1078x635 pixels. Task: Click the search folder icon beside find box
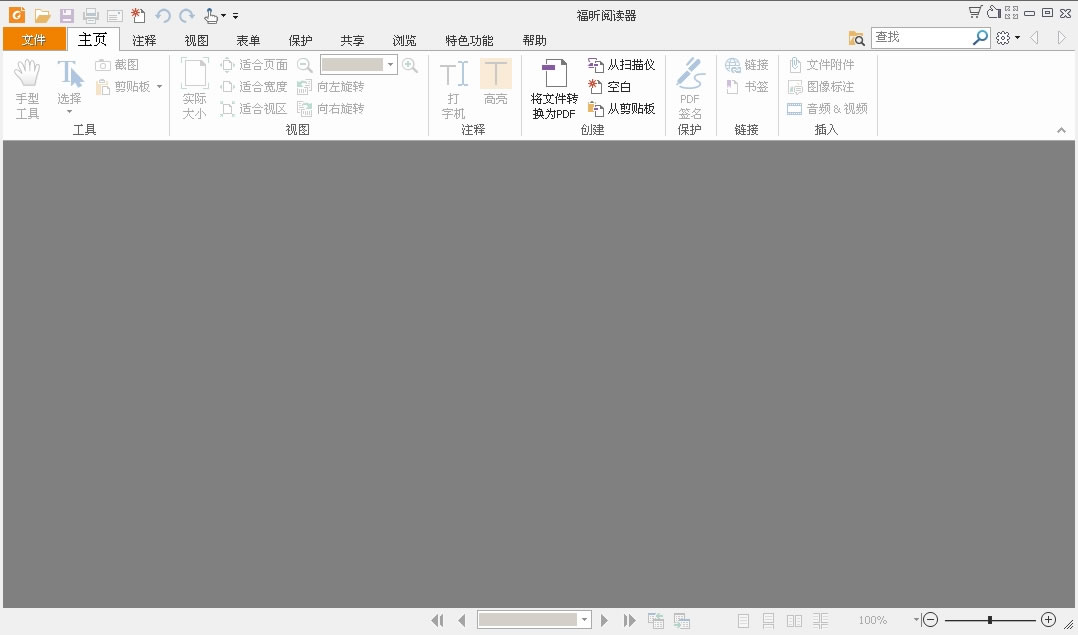[857, 38]
